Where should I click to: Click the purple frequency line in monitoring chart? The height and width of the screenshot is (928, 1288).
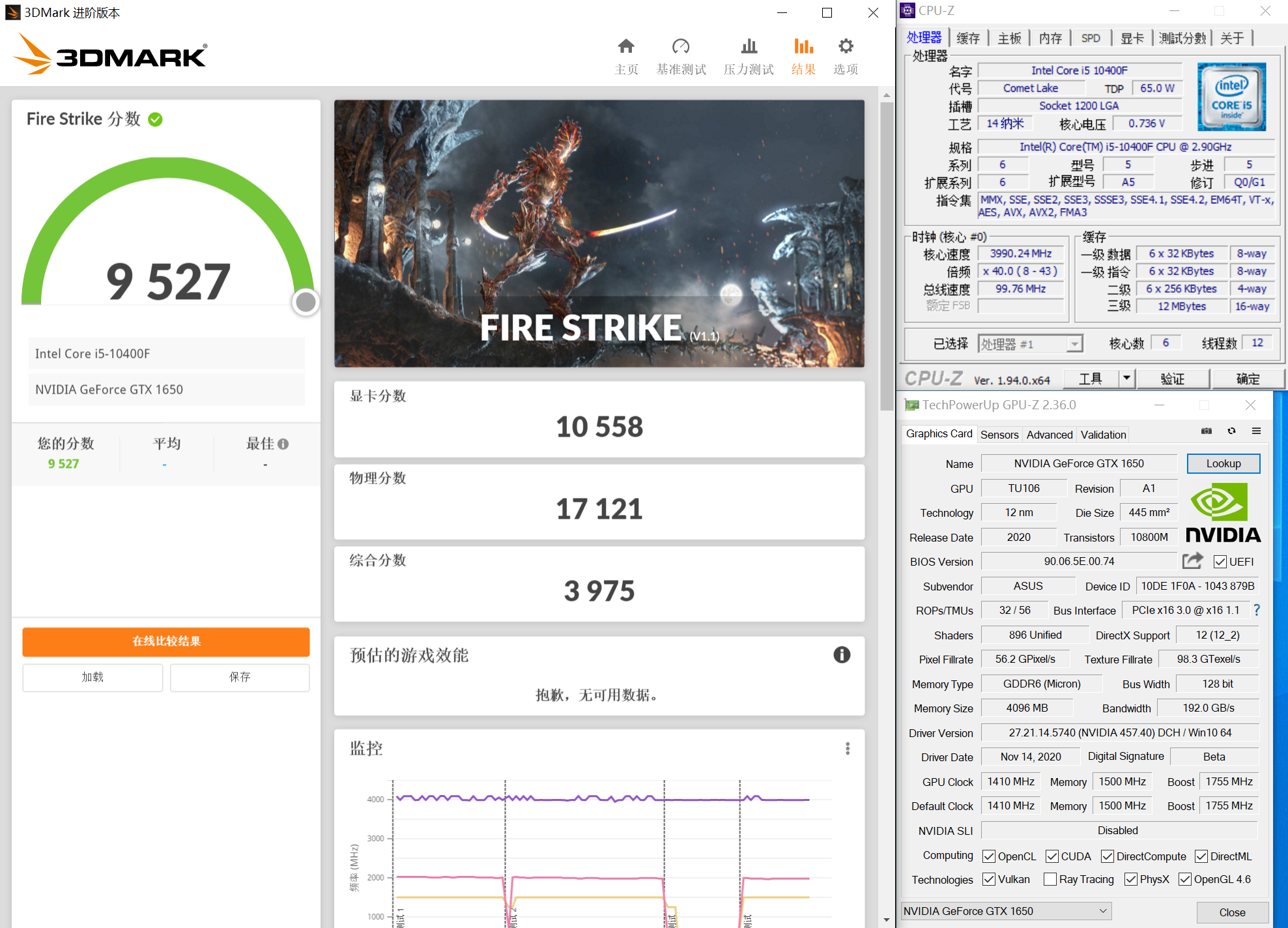click(603, 799)
